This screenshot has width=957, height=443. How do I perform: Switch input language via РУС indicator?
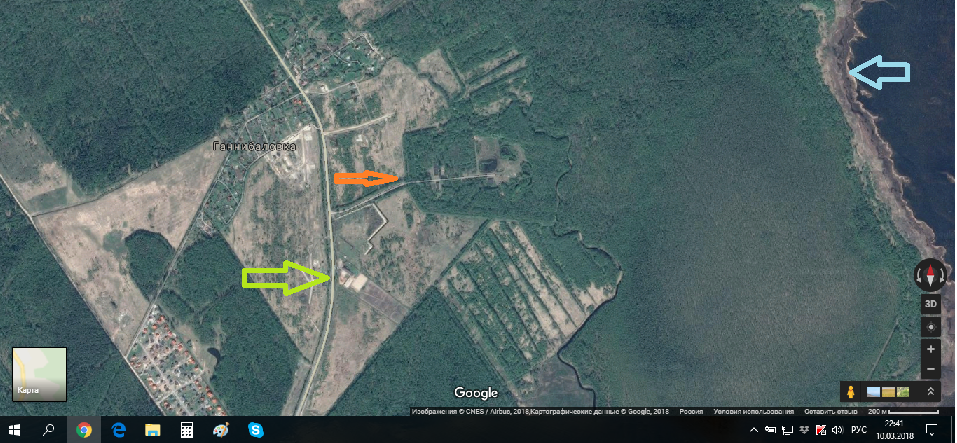click(859, 430)
